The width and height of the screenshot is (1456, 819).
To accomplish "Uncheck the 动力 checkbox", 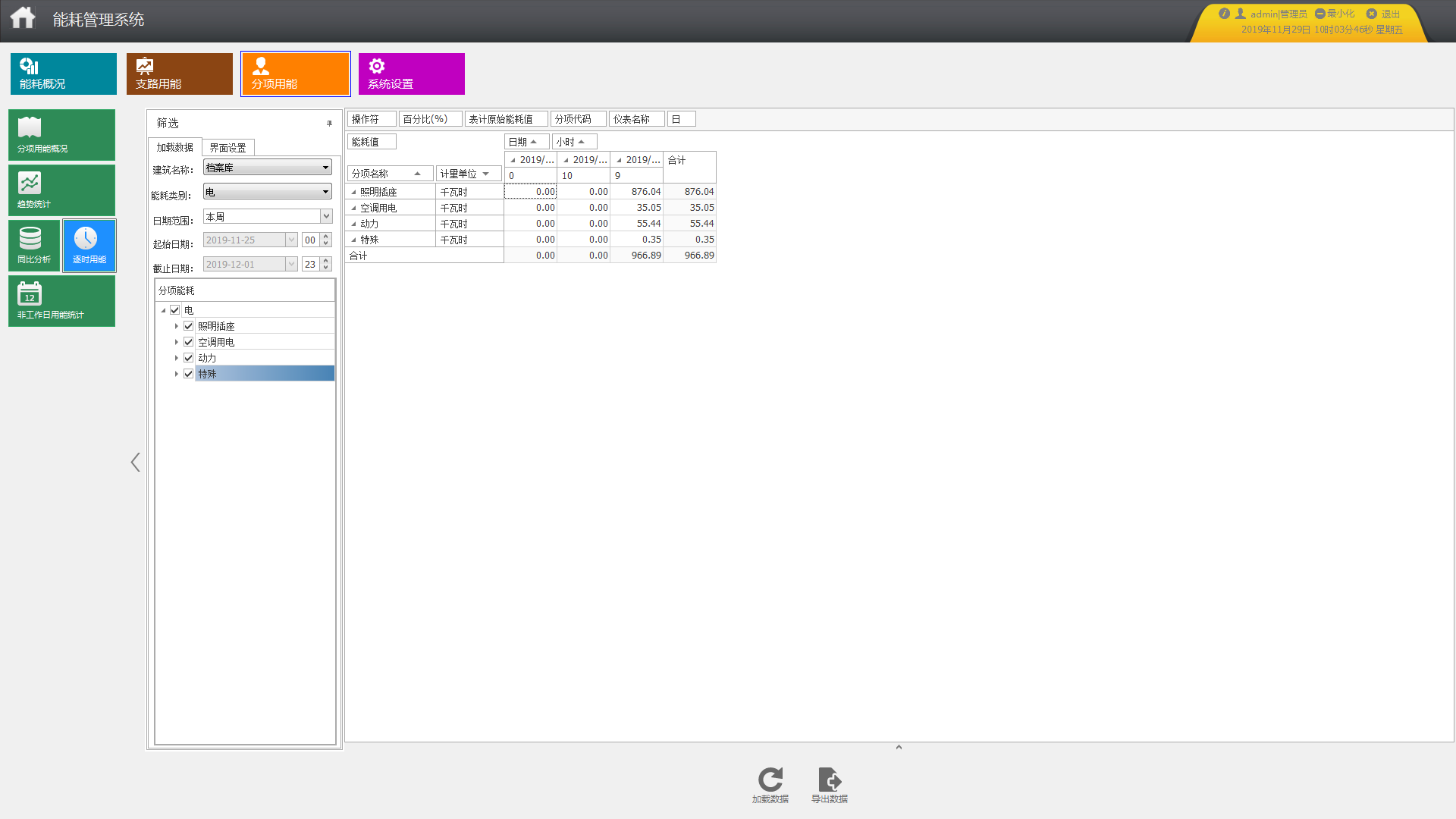I will (x=189, y=358).
